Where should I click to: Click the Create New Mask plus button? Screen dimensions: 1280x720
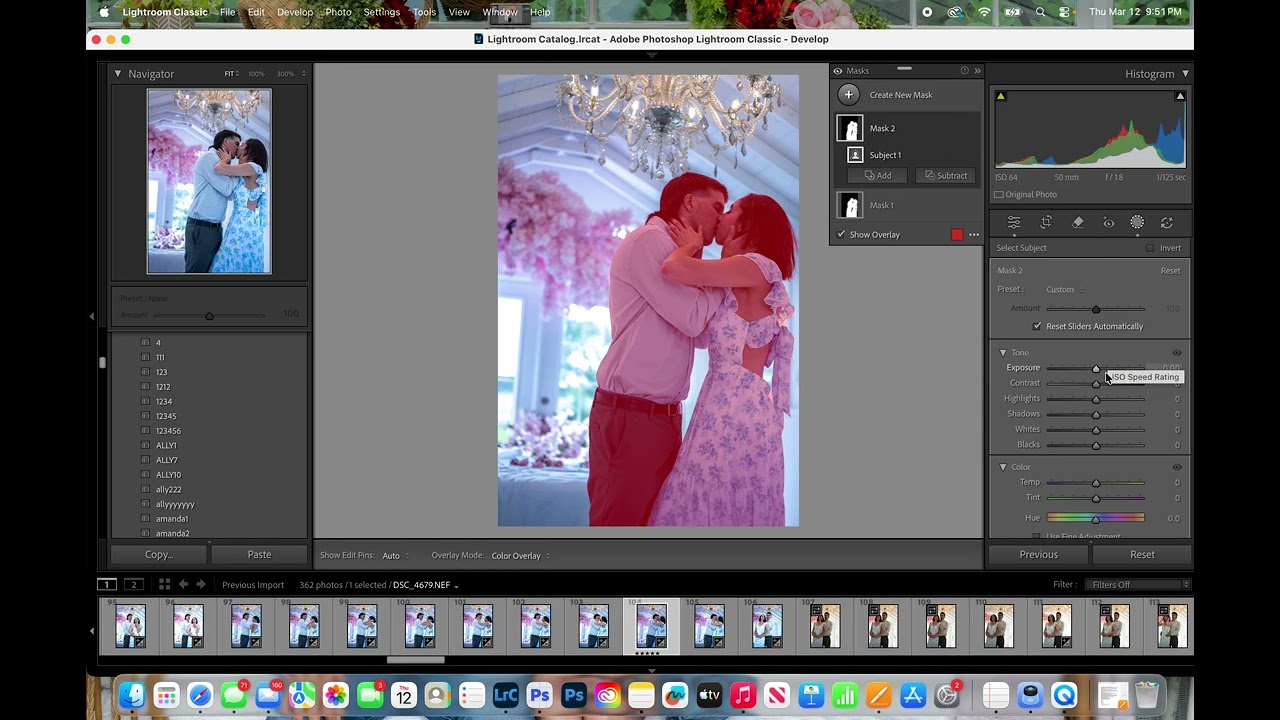(848, 95)
